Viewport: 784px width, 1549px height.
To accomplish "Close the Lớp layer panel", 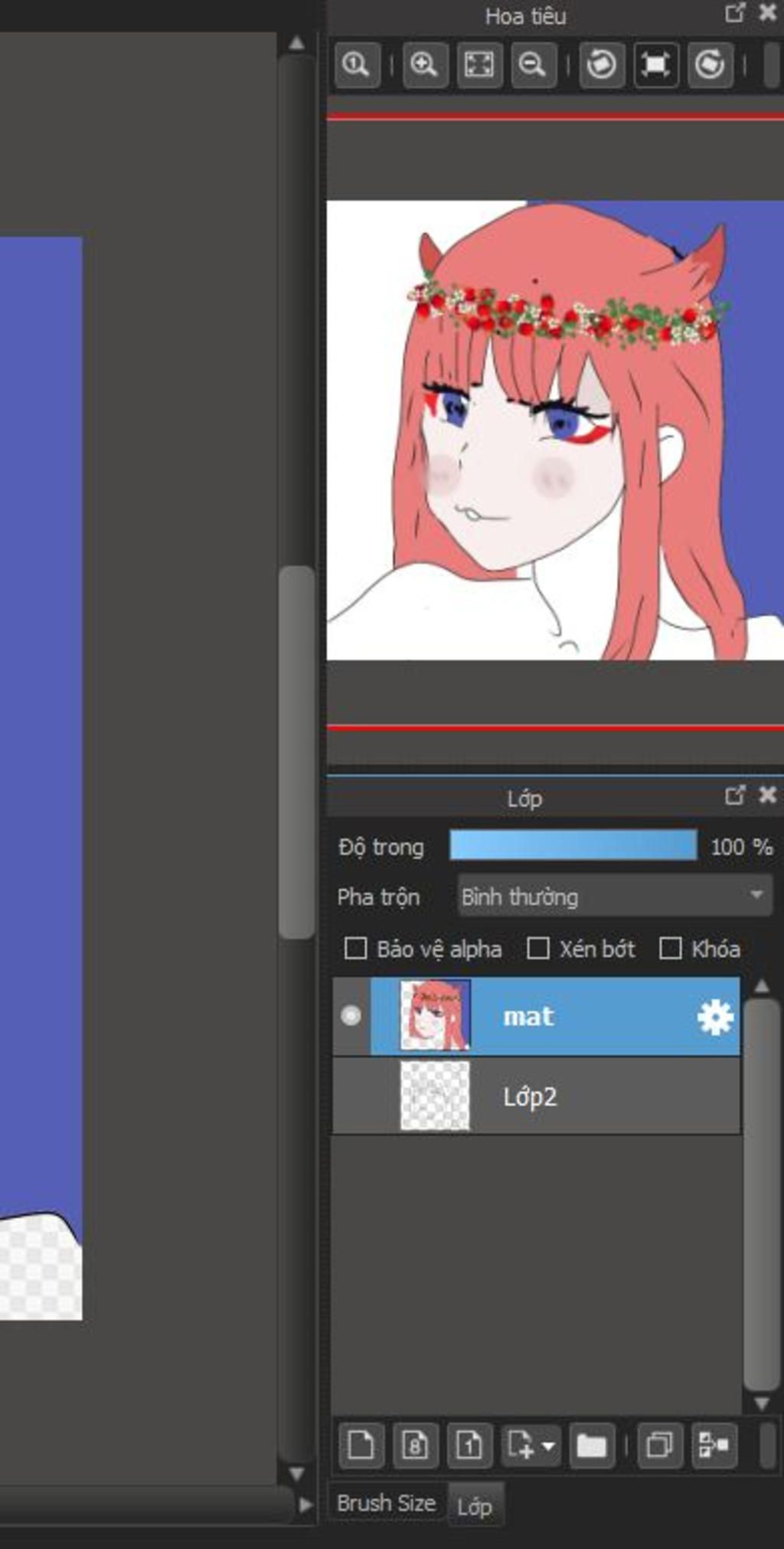I will [768, 795].
